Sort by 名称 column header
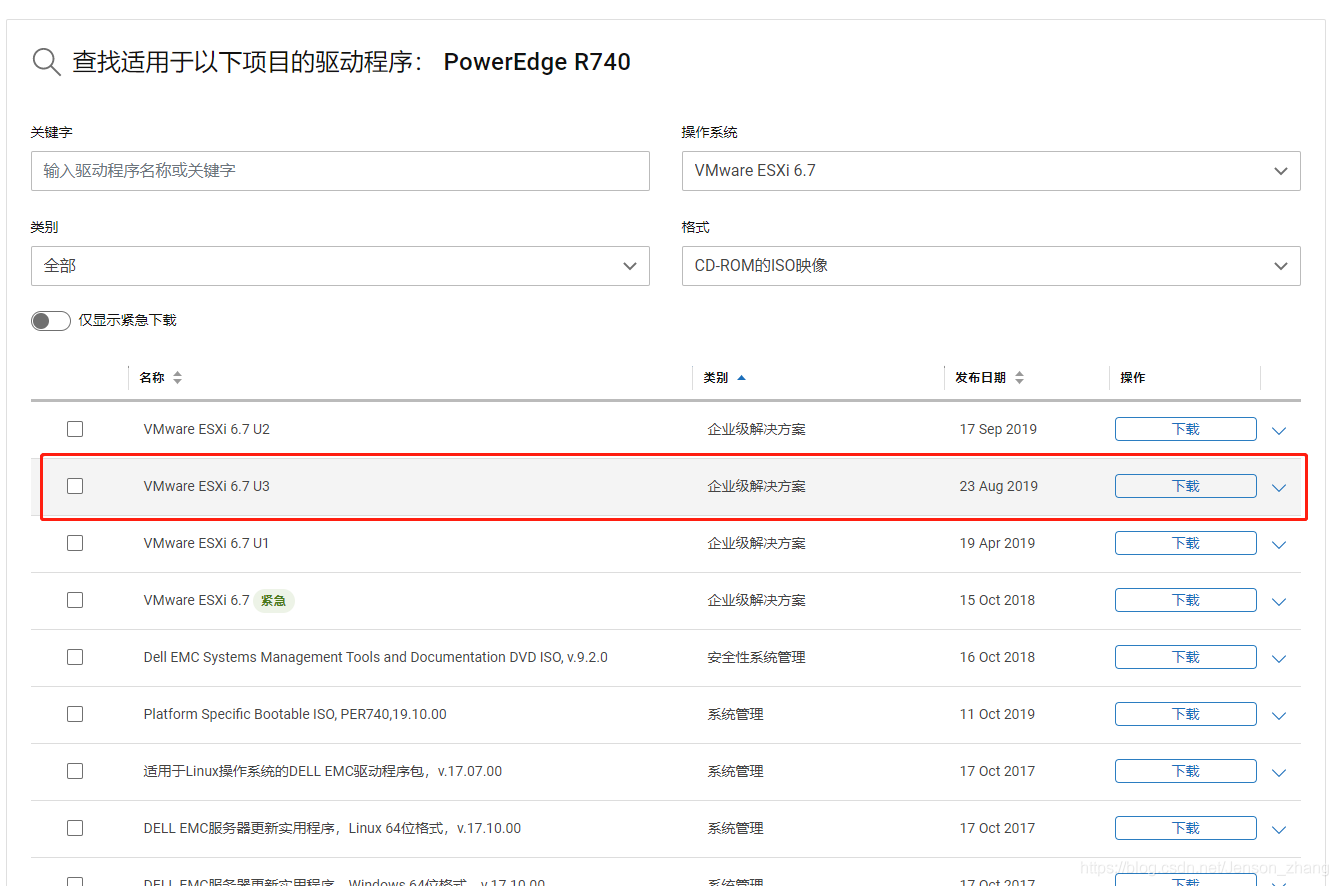This screenshot has width=1338, height=886. (160, 377)
